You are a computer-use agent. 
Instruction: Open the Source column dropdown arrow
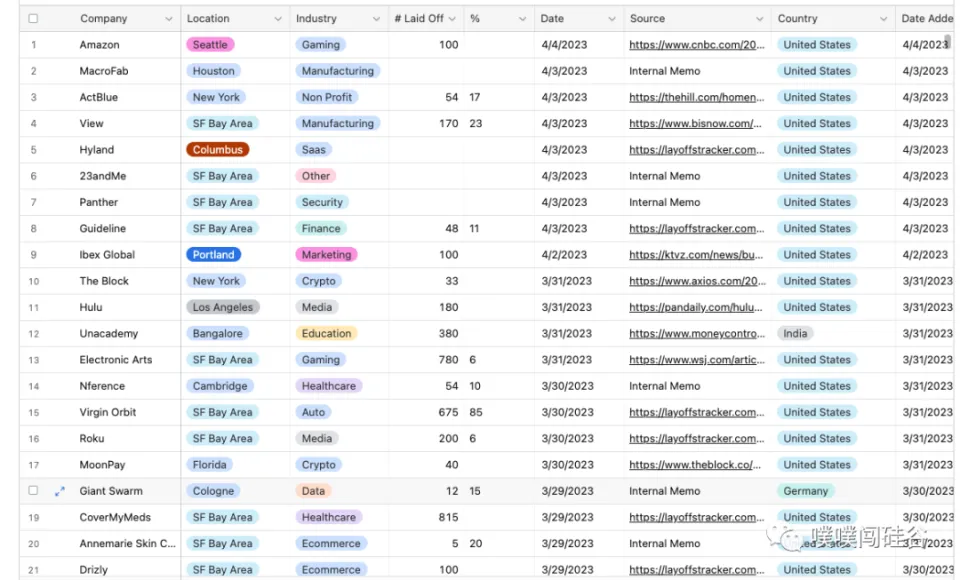pyautogui.click(x=758, y=19)
